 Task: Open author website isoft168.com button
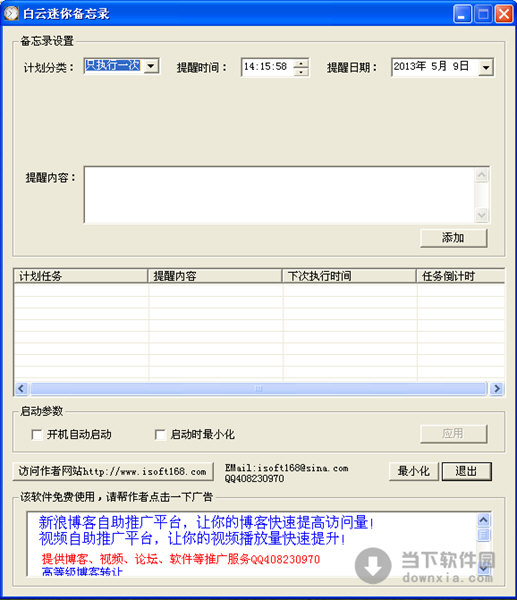[113, 471]
